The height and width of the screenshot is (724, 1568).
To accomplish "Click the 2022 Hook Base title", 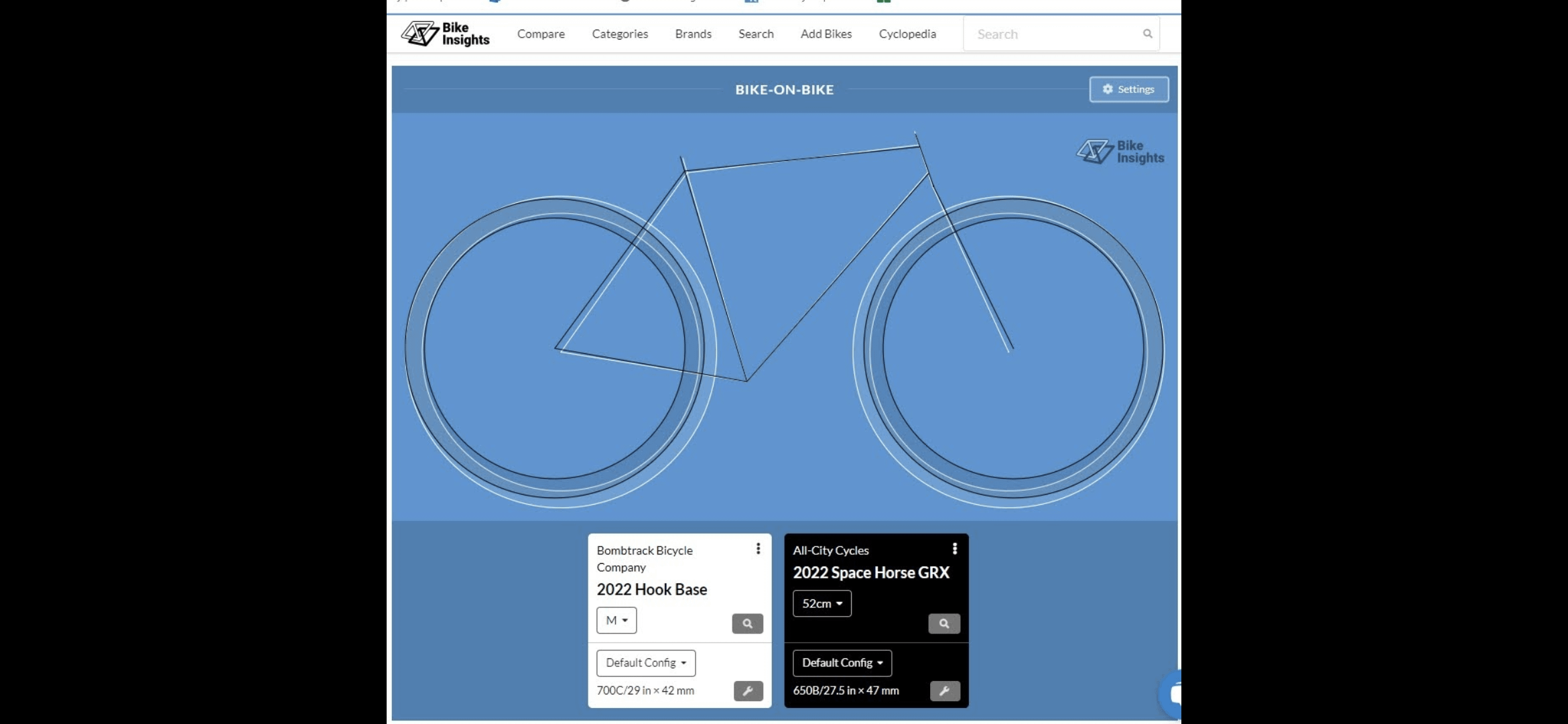I will click(x=652, y=589).
